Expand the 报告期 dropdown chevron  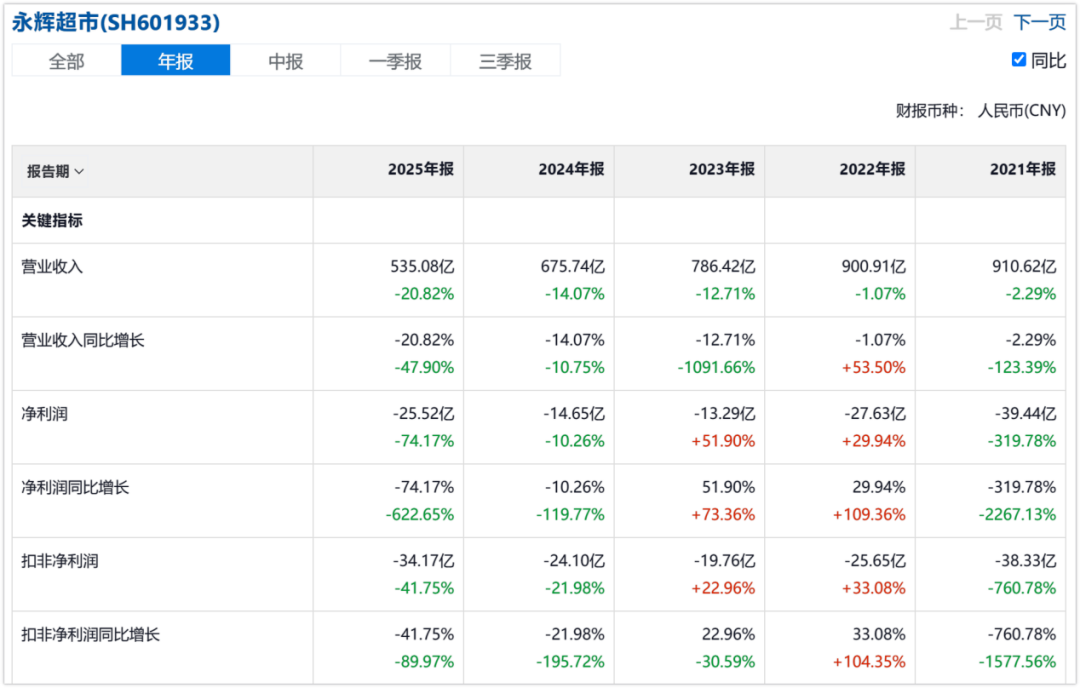click(x=79, y=171)
